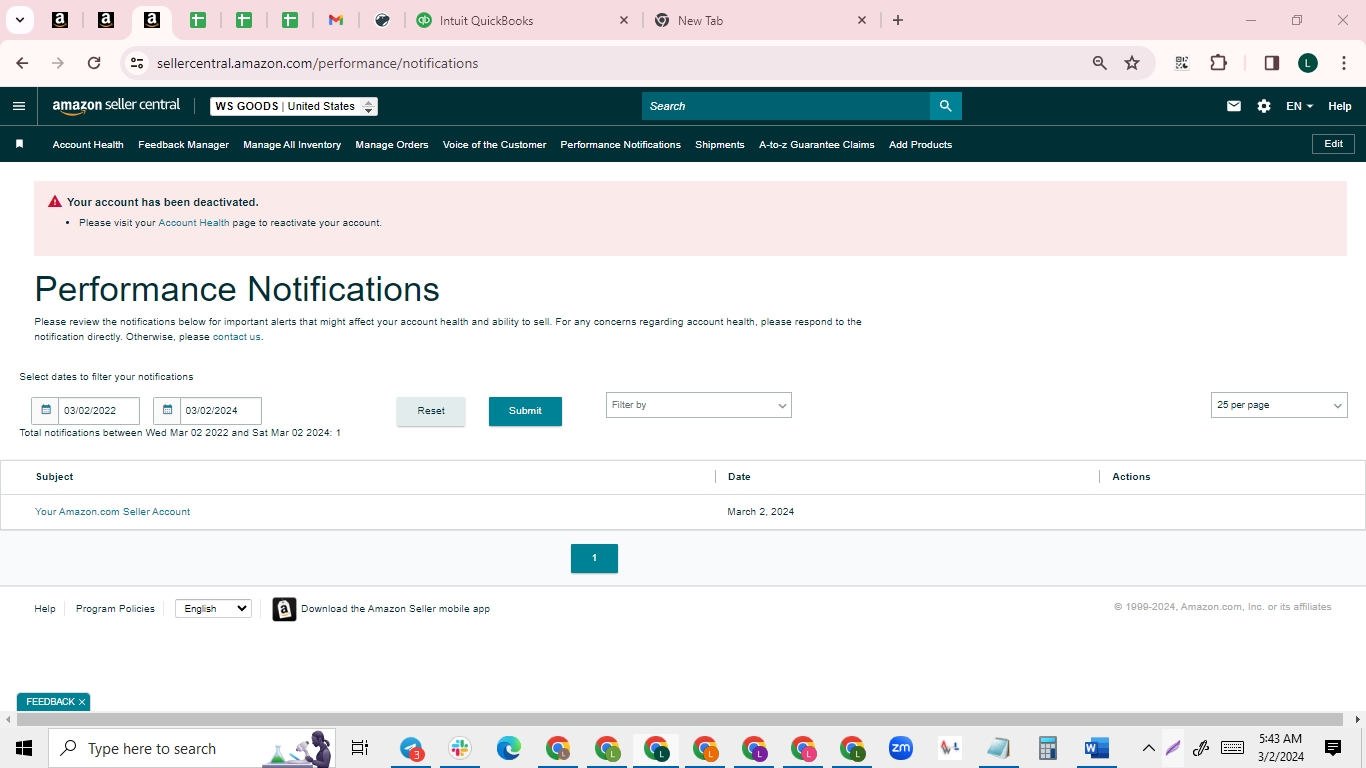Open the QR code extension icon
1366x768 pixels.
[1182, 63]
